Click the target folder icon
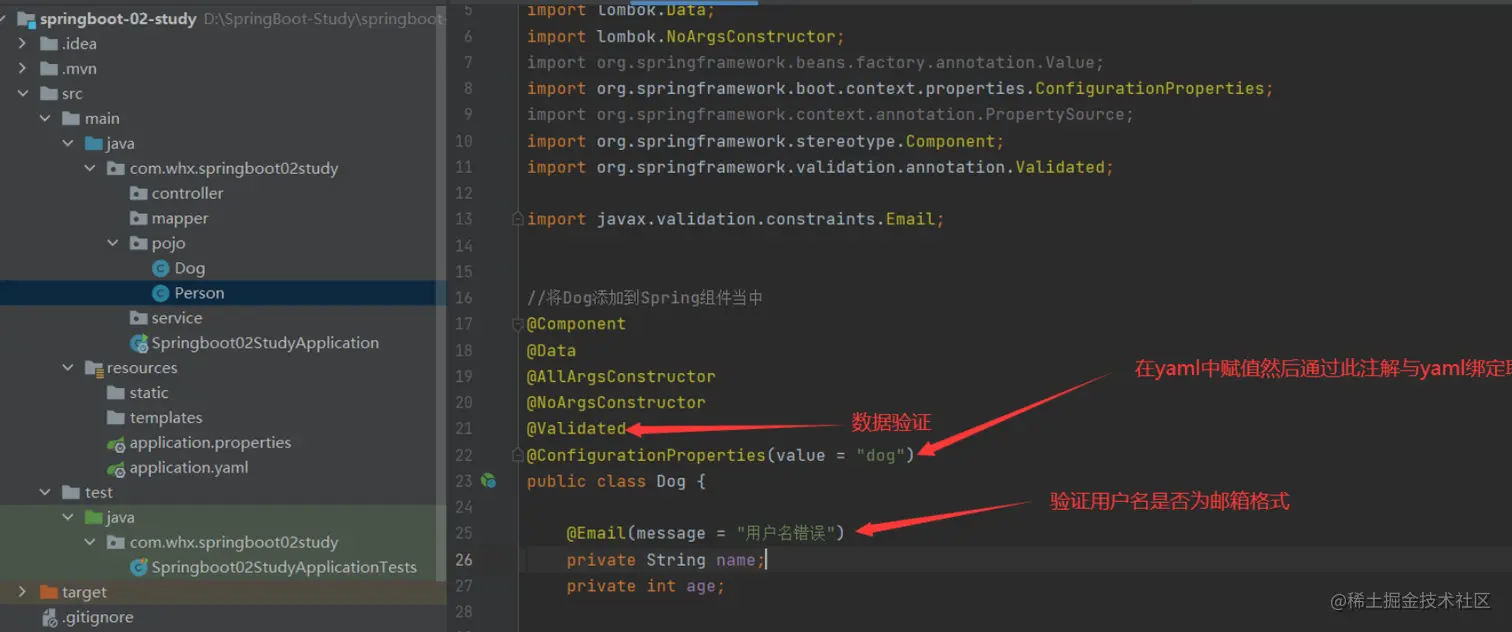Screen dimensions: 1512x632 49,592
